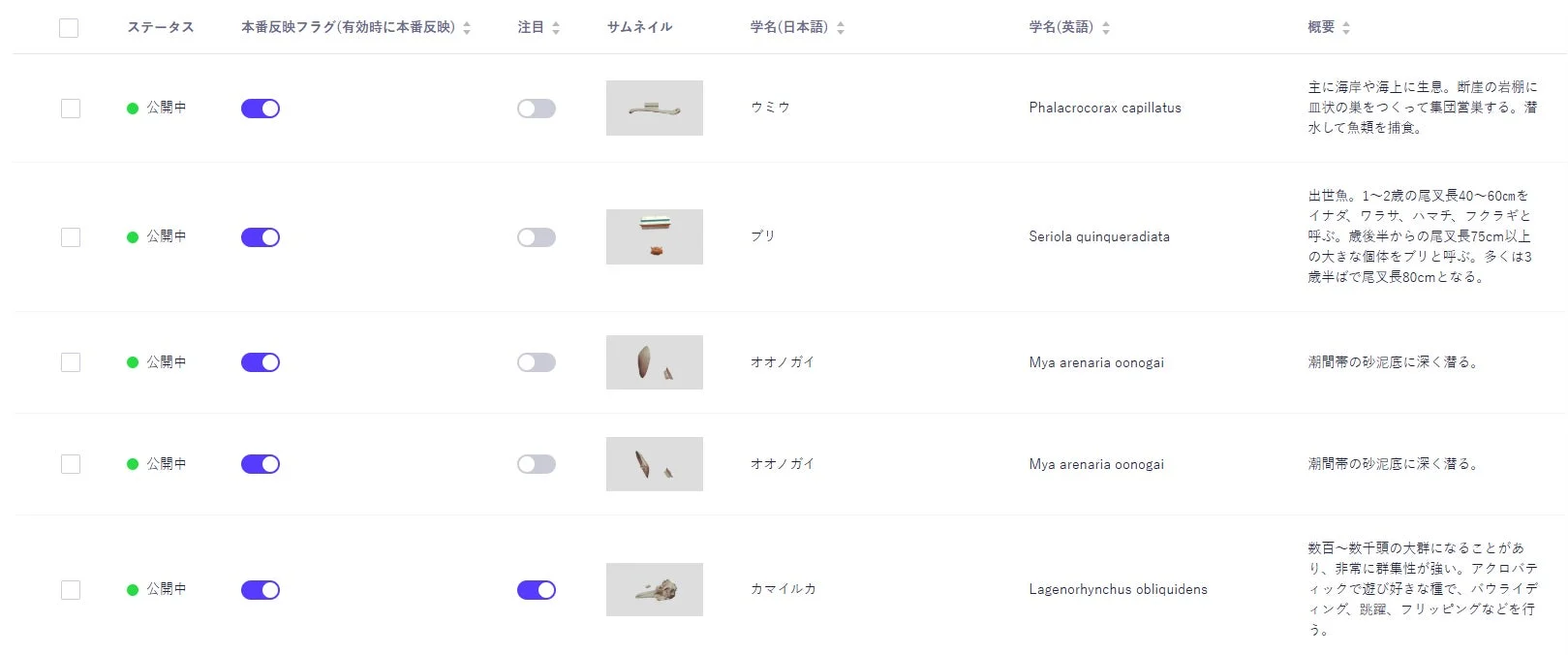Open the ウミウ thumbnail image
Screen dimensions: 1568x655
coord(654,108)
